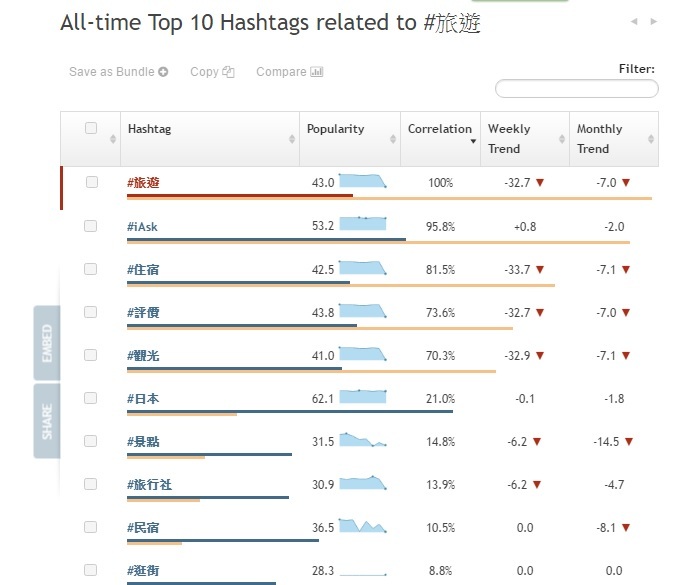Open the #旅行社 hashtag link
This screenshot has height=585, width=689.
[149, 484]
